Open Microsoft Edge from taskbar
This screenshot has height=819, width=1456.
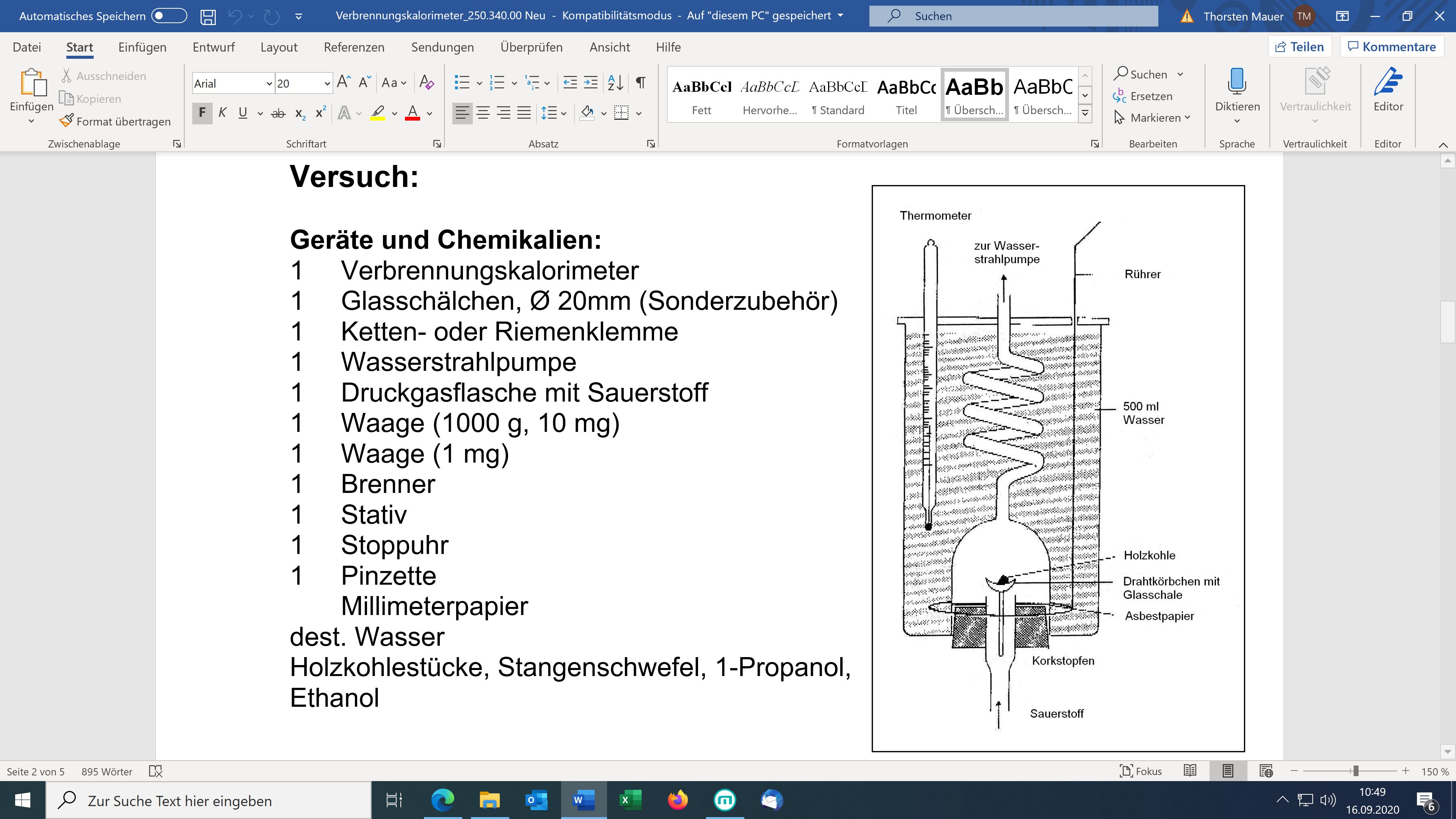(x=442, y=800)
